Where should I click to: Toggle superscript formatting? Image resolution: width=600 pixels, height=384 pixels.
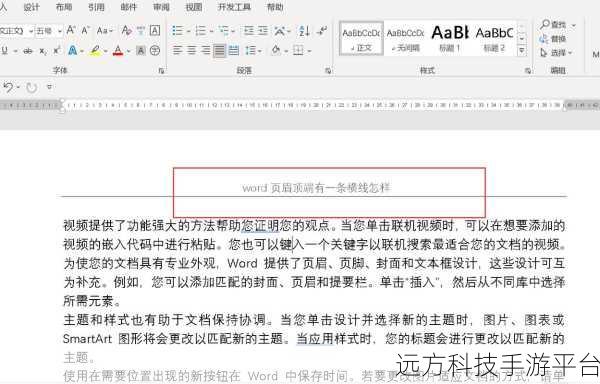coord(57,50)
